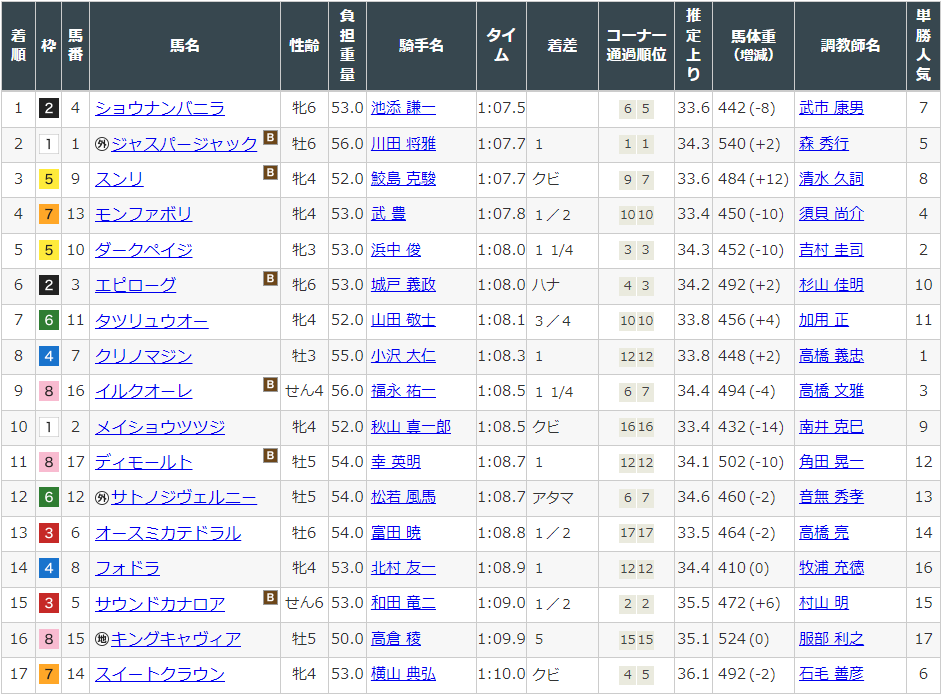Open horse link スンリ

(119, 179)
